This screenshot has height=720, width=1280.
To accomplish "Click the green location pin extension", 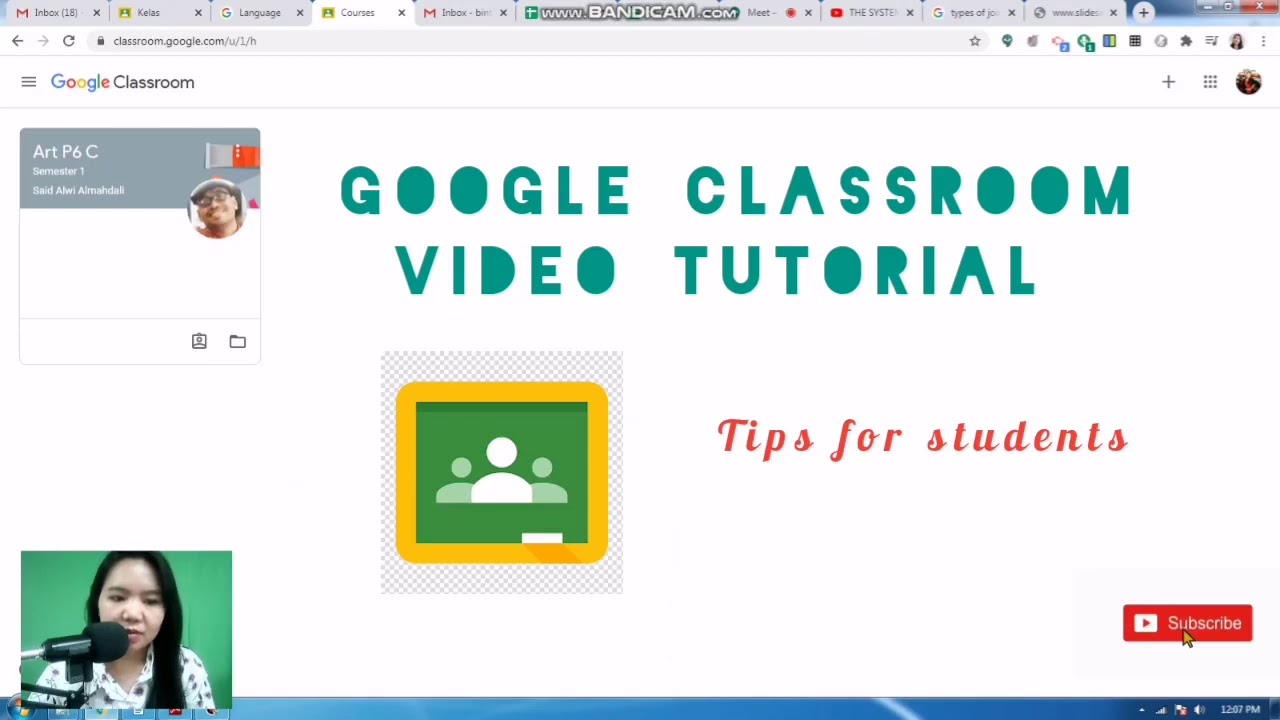I will pos(1007,41).
